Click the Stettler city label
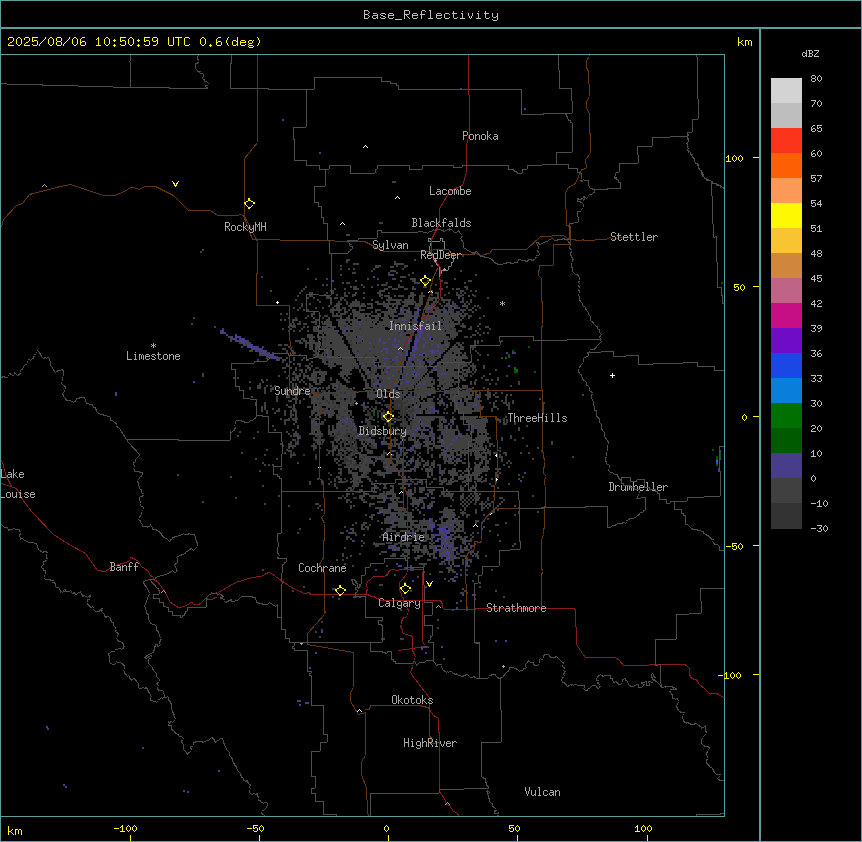This screenshot has height=842, width=862. [x=634, y=237]
